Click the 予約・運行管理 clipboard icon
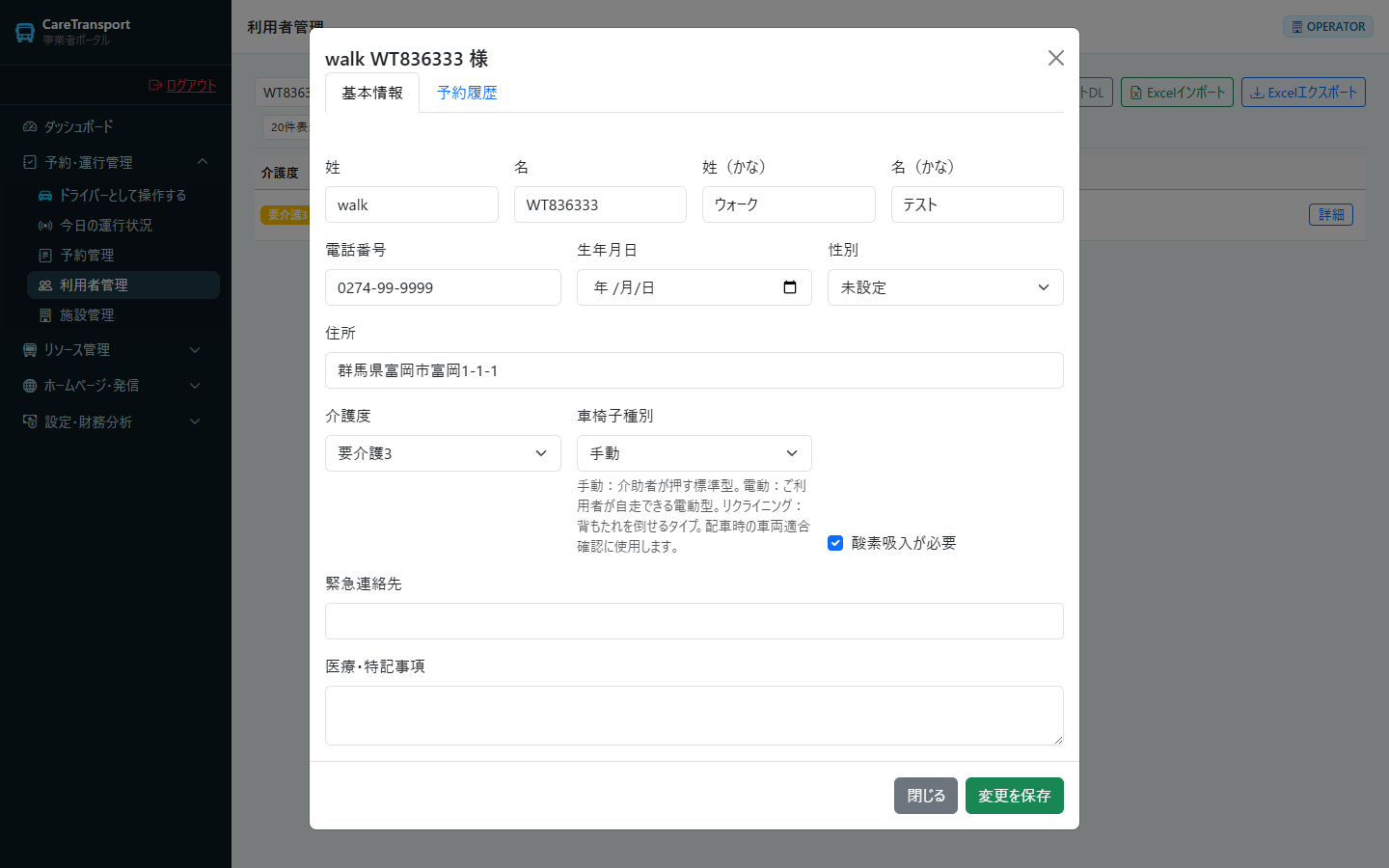The image size is (1389, 868). (x=30, y=162)
